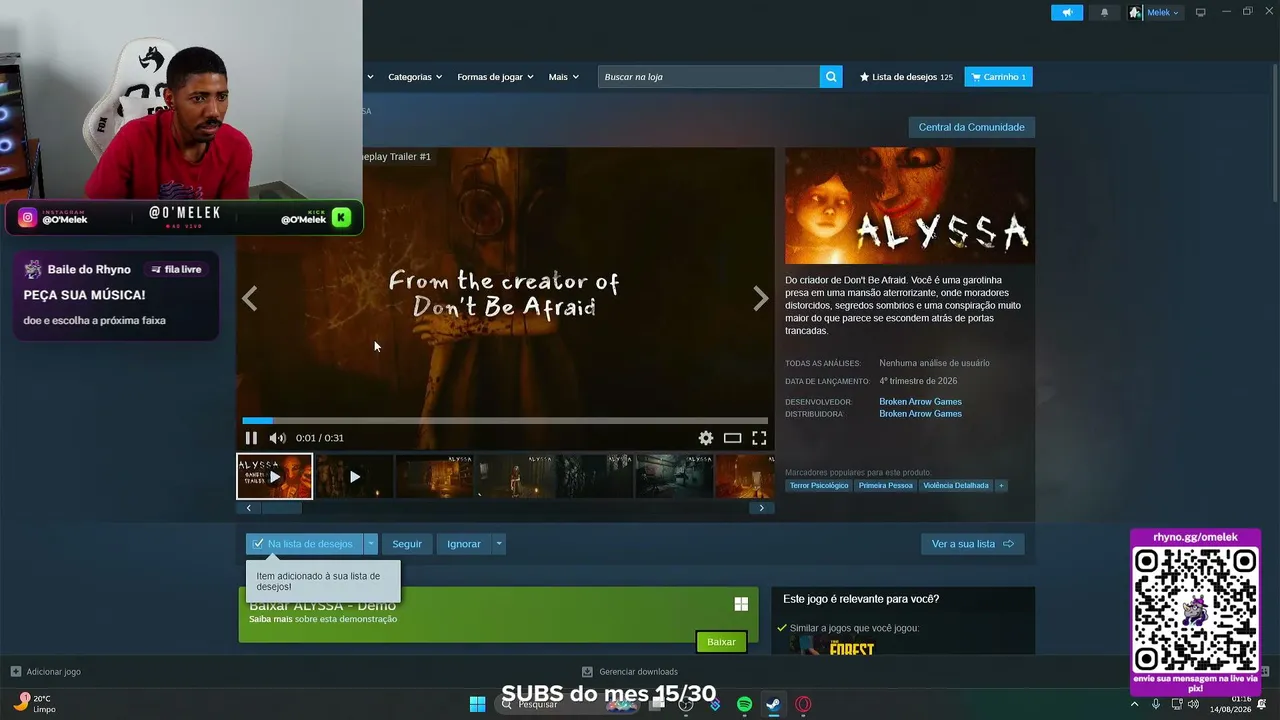Image resolution: width=1280 pixels, height=720 pixels.
Task: Seek on the trailer progress bar
Action: tap(505, 421)
